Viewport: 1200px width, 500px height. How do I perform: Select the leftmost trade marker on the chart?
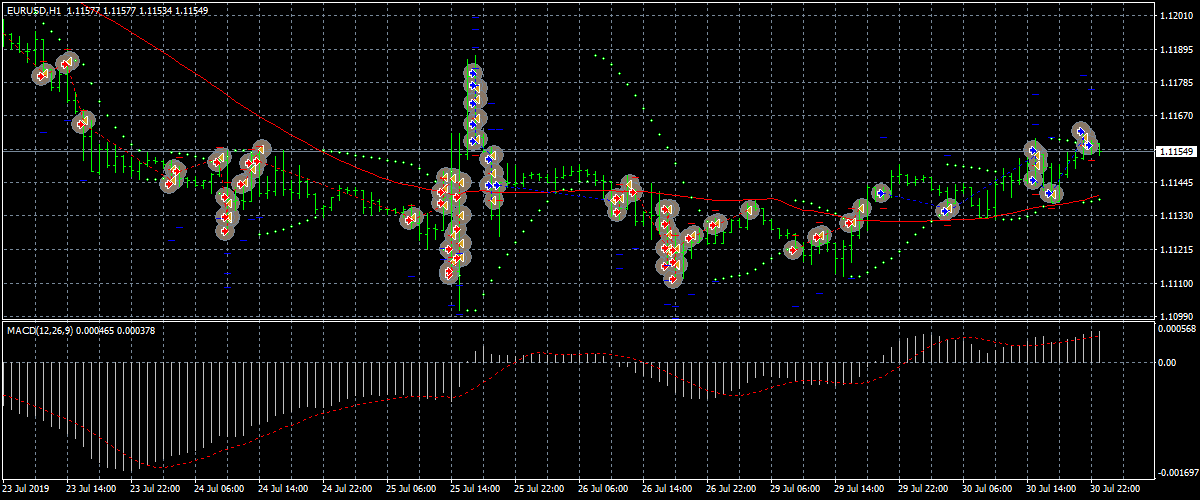[43, 74]
